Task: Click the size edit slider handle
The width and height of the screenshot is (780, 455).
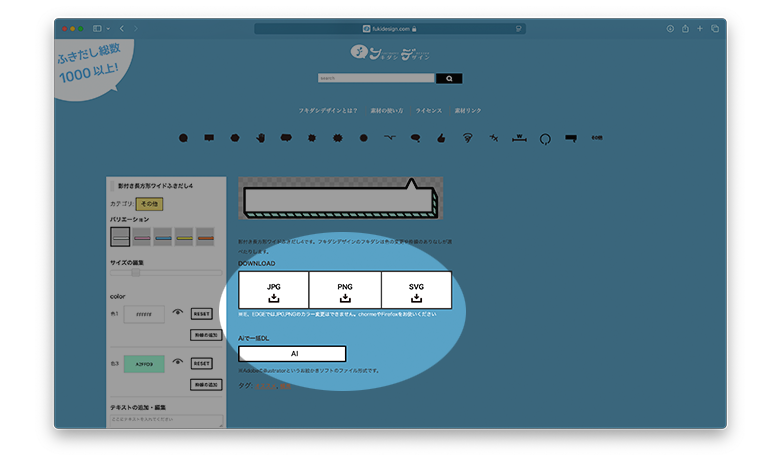Action: [x=135, y=273]
